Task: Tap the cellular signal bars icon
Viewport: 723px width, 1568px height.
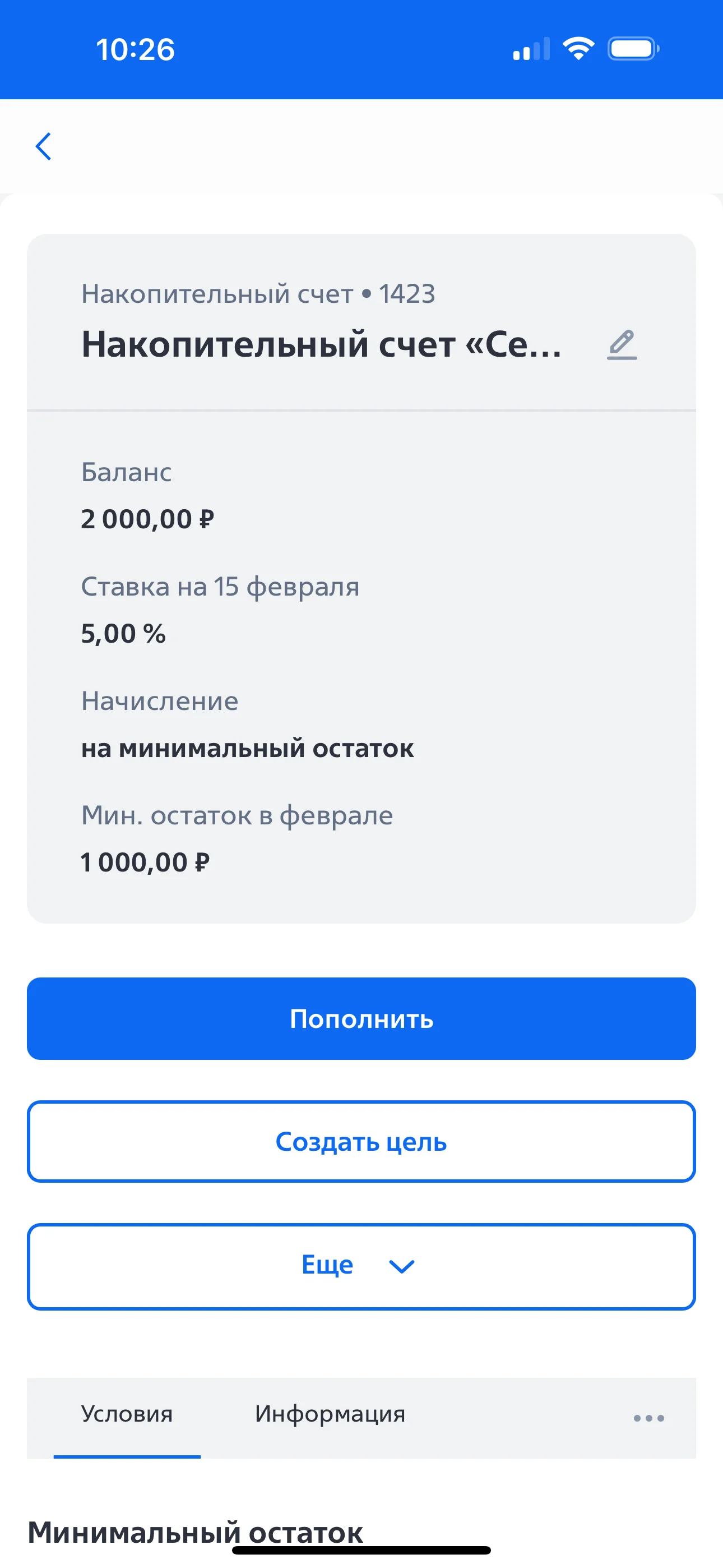Action: point(531,49)
